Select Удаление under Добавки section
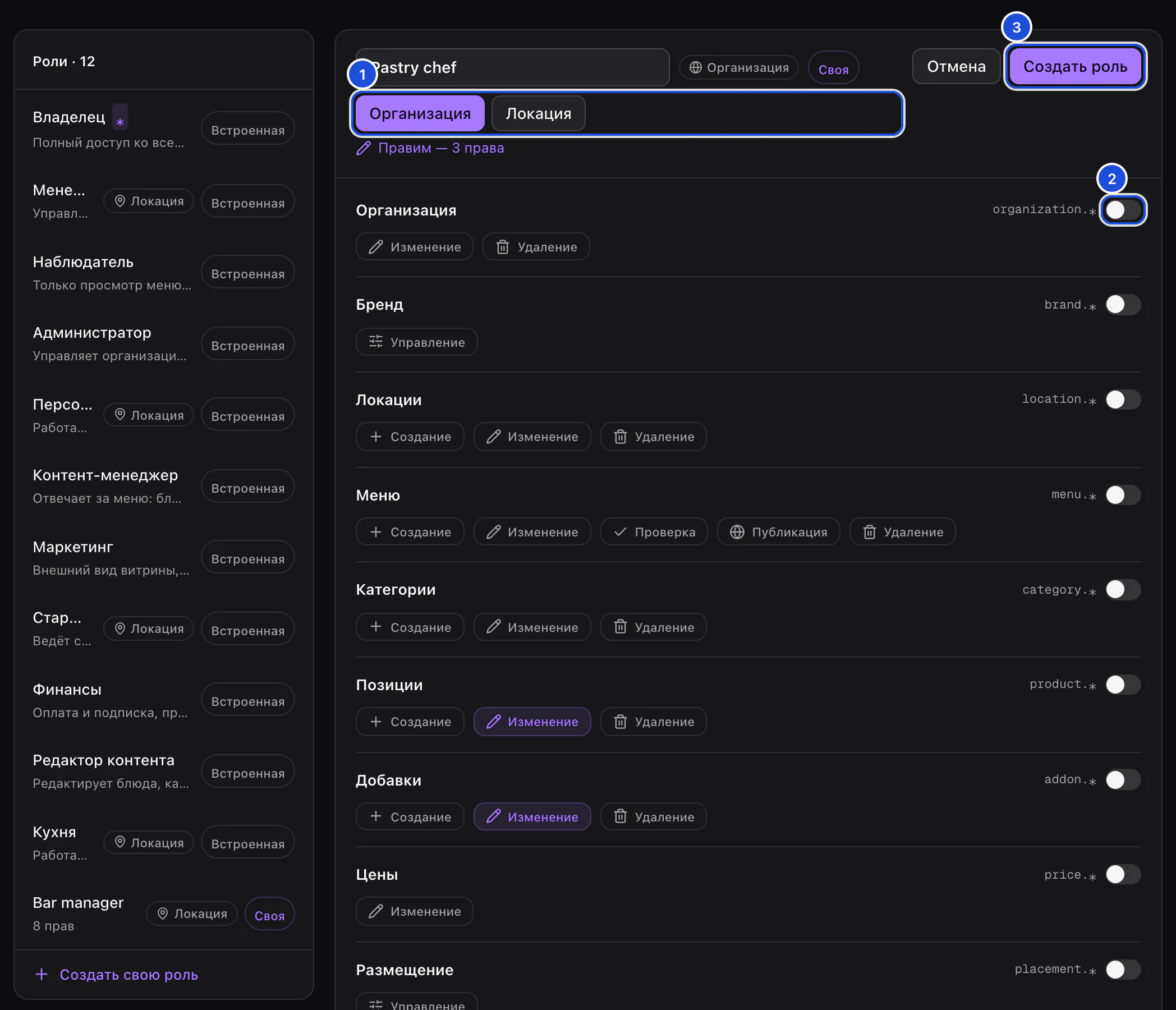This screenshot has height=1010, width=1176. pos(653,817)
